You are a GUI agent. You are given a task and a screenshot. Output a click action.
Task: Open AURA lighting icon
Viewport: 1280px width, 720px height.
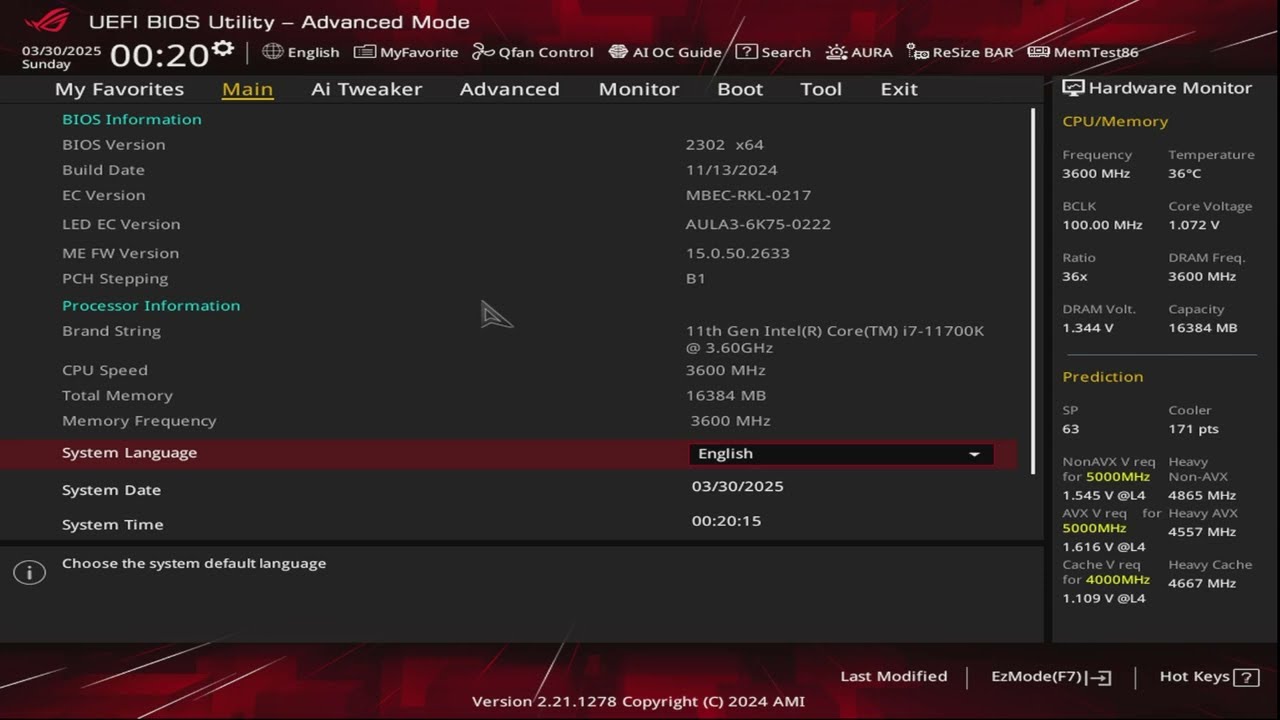[836, 52]
